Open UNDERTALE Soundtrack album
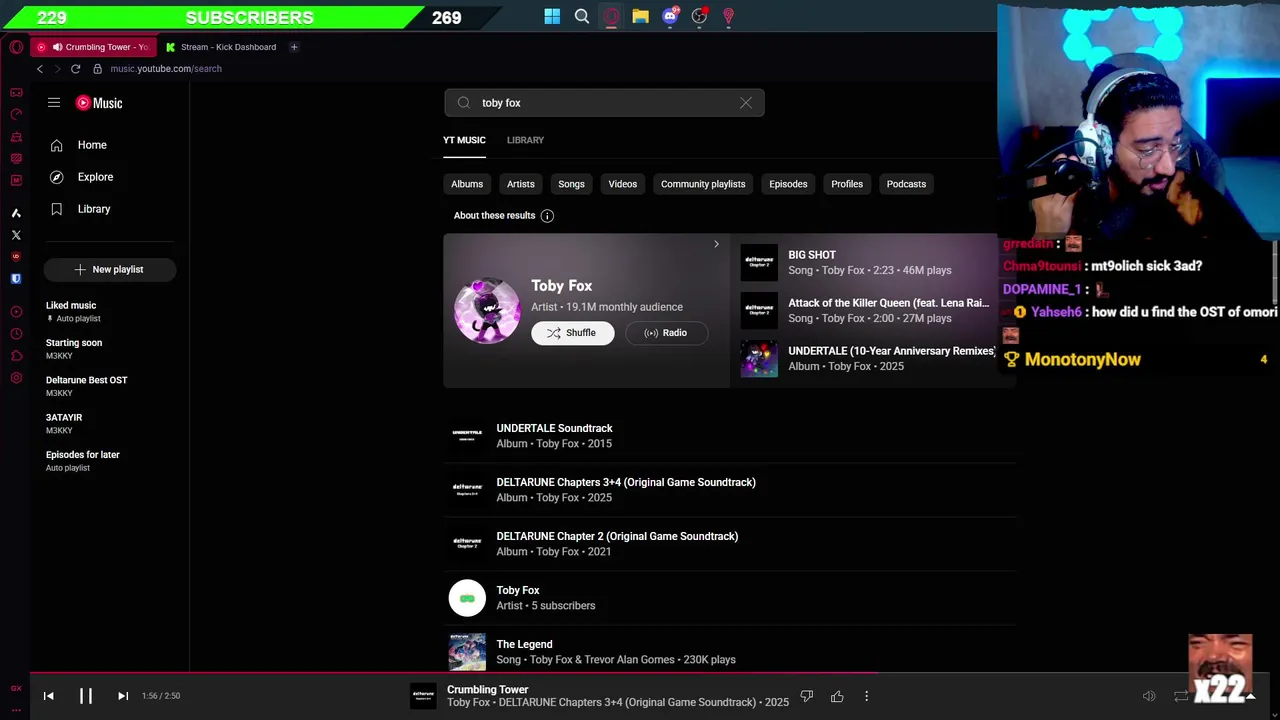 tap(729, 436)
